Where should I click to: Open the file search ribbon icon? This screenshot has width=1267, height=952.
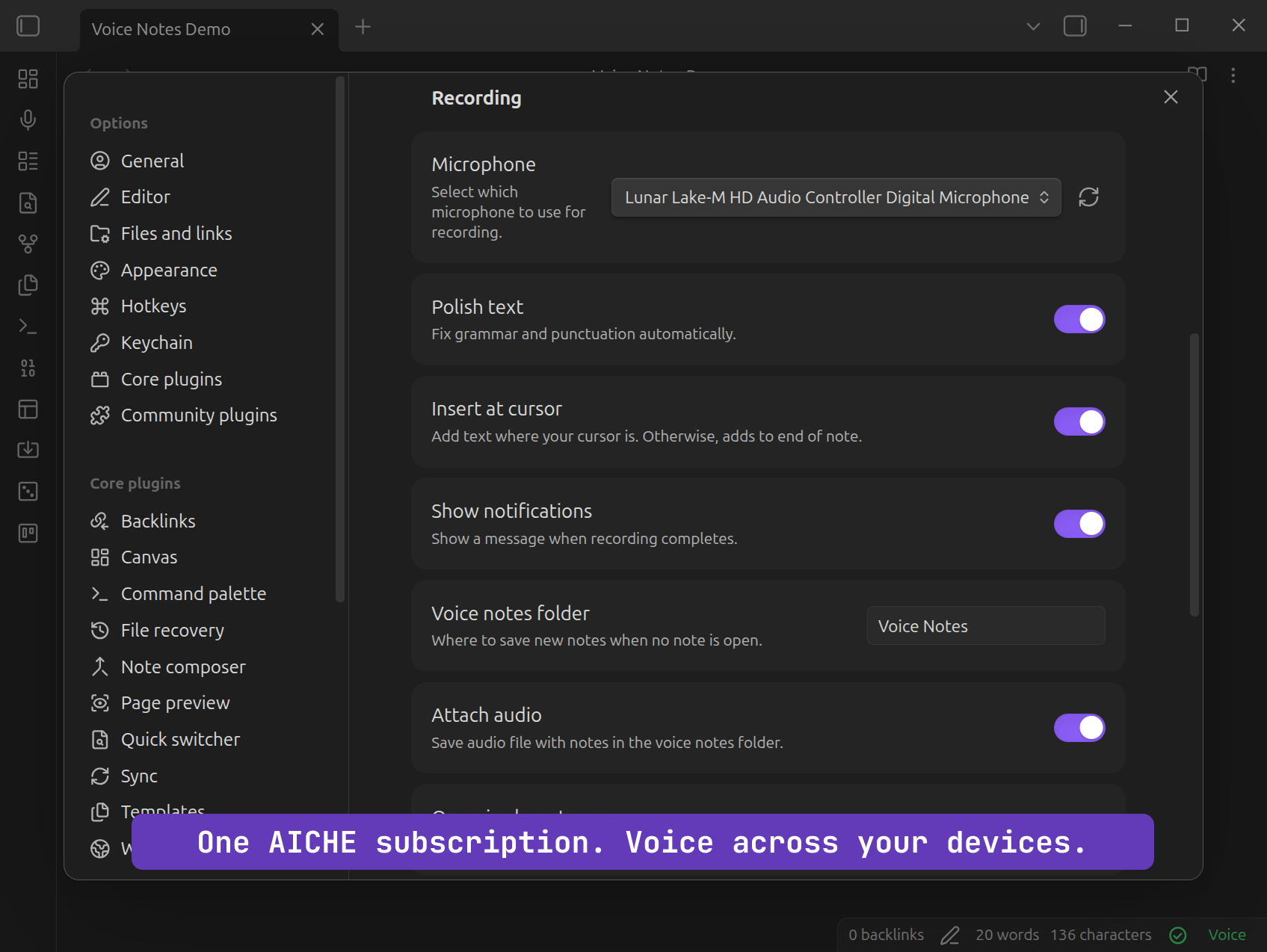pos(28,203)
